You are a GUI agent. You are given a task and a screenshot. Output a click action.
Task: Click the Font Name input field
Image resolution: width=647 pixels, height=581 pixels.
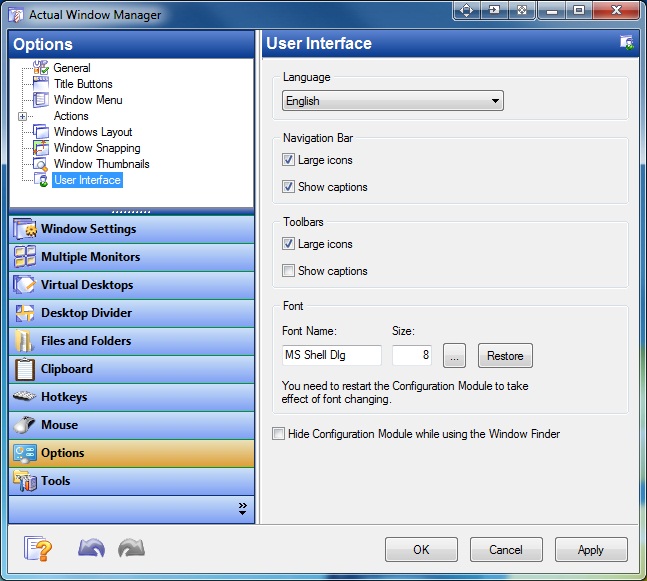(x=332, y=355)
